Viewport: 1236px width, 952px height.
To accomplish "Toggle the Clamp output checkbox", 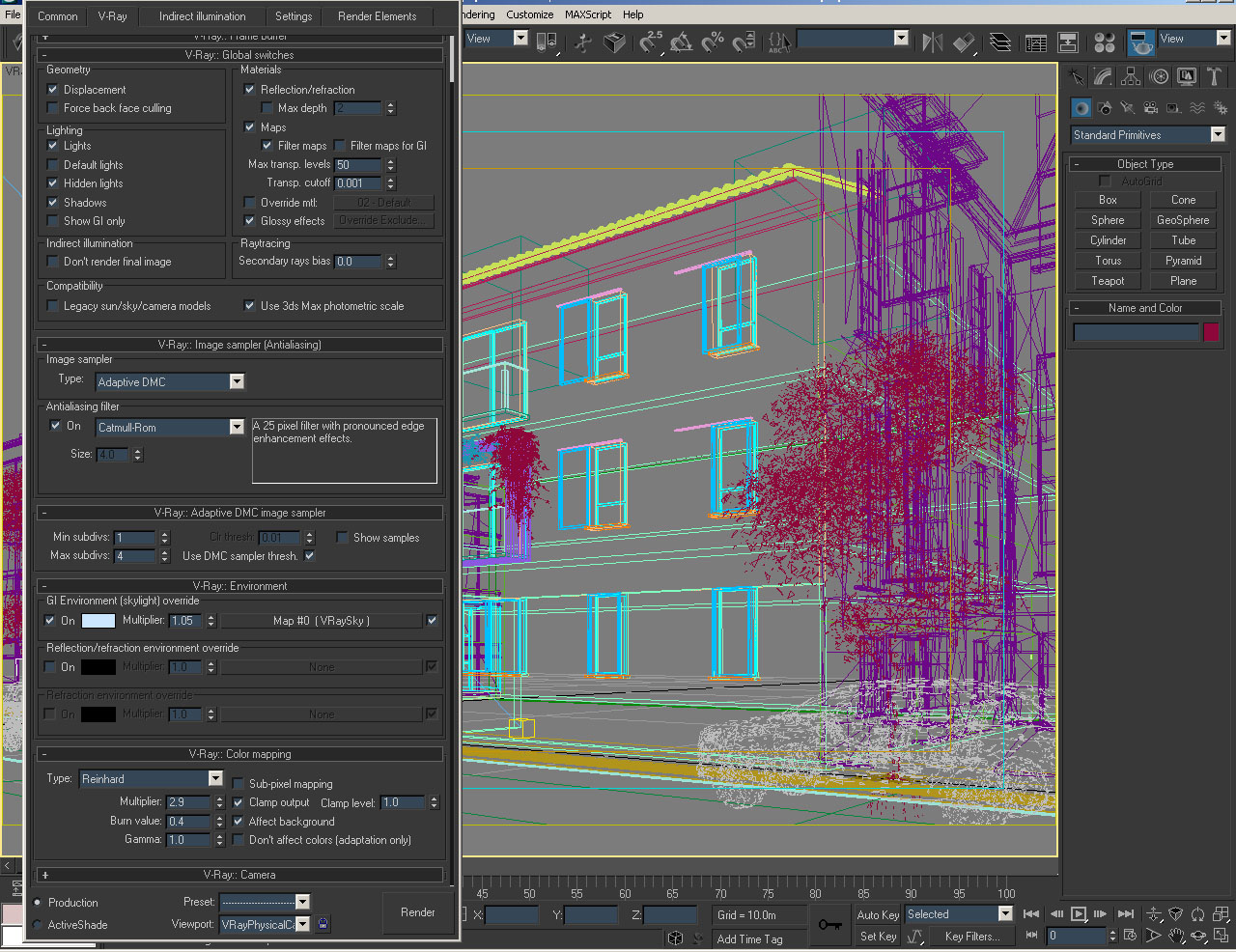I will pyautogui.click(x=239, y=802).
